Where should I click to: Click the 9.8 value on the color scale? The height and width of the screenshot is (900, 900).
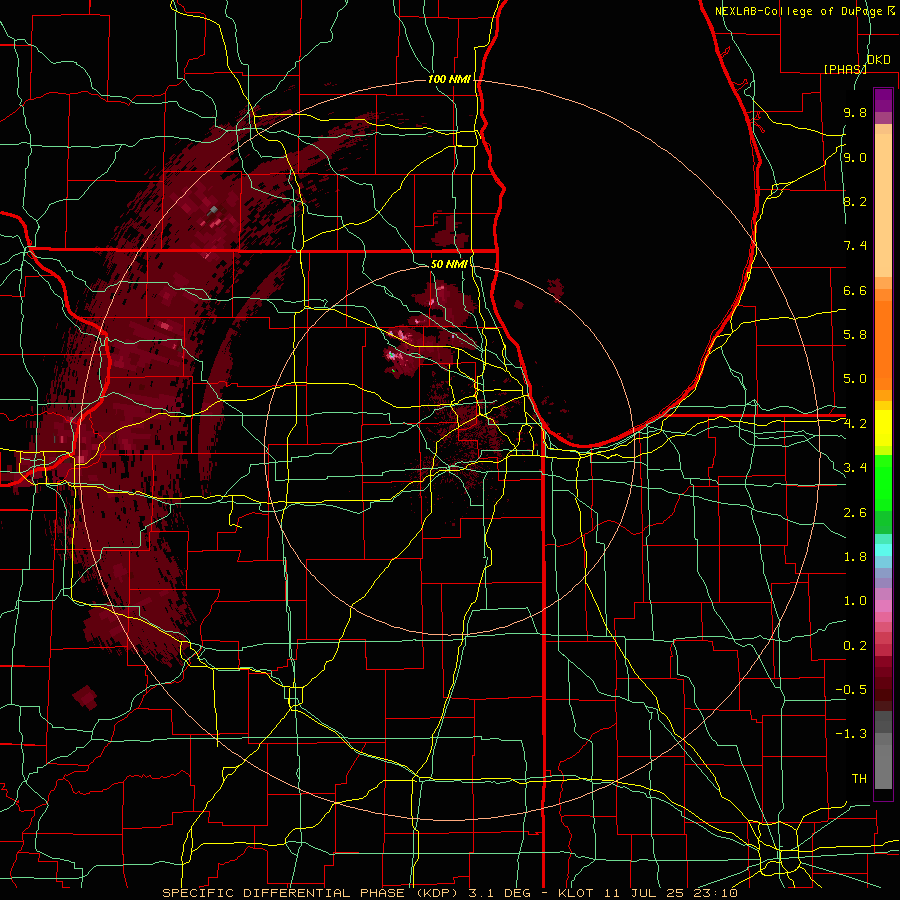click(855, 112)
